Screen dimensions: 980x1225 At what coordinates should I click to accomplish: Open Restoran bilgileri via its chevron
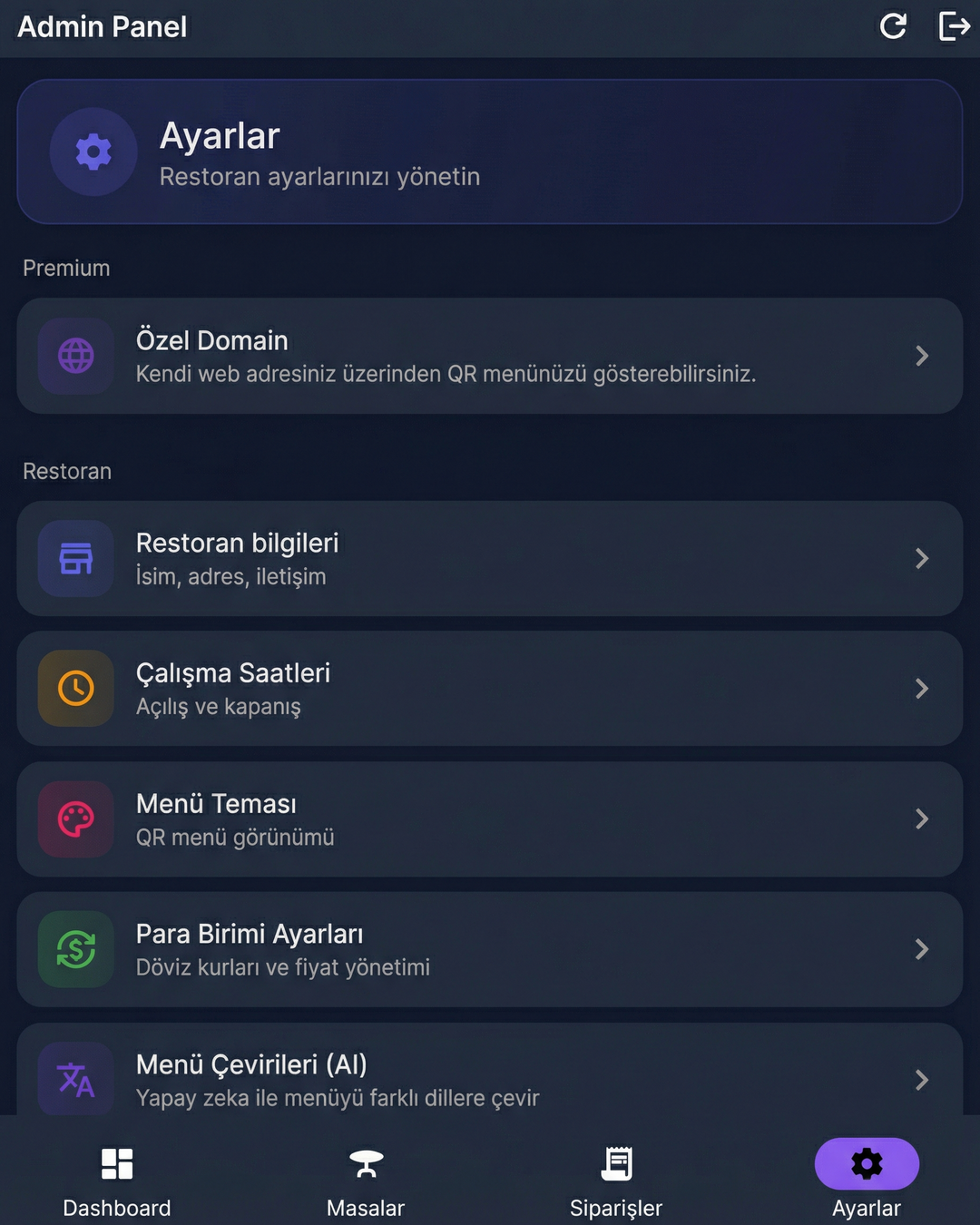[x=922, y=558]
